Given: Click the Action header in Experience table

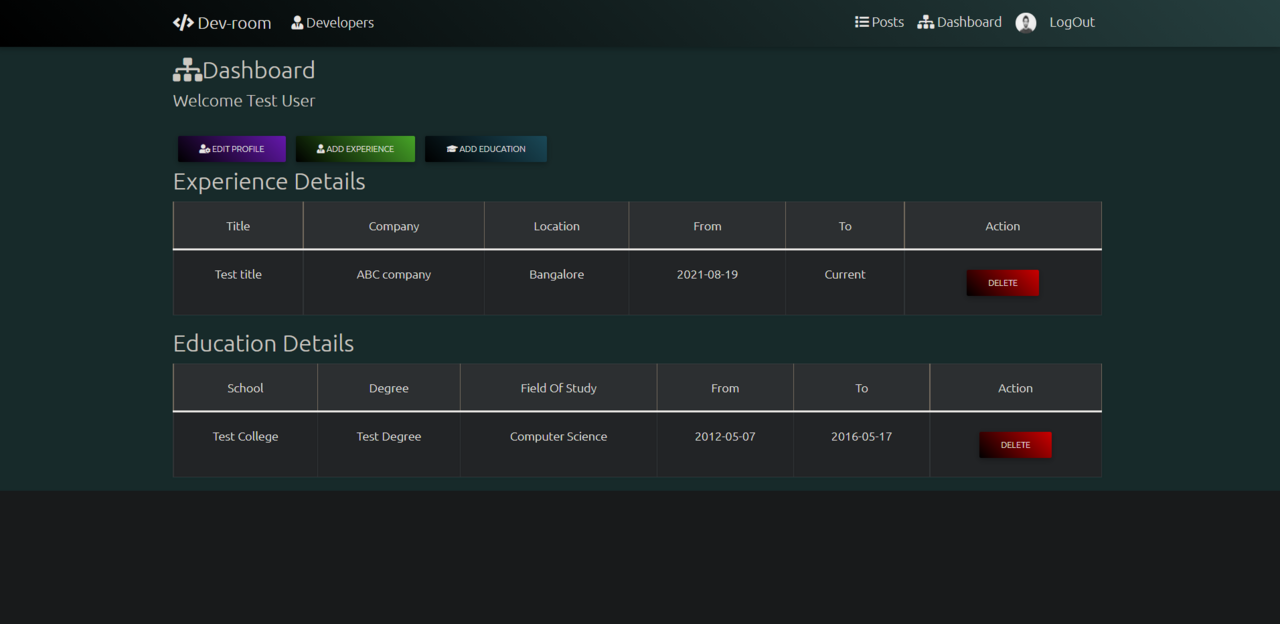Looking at the screenshot, I should coord(1003,226).
